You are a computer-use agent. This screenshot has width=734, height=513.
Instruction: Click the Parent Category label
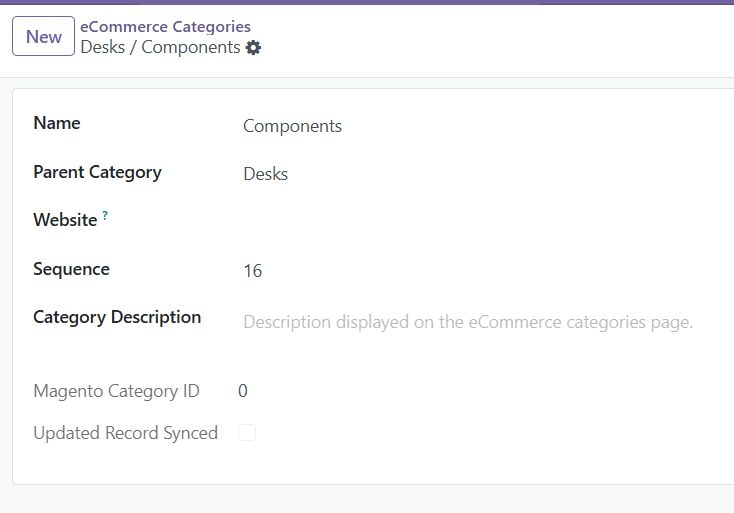(97, 172)
